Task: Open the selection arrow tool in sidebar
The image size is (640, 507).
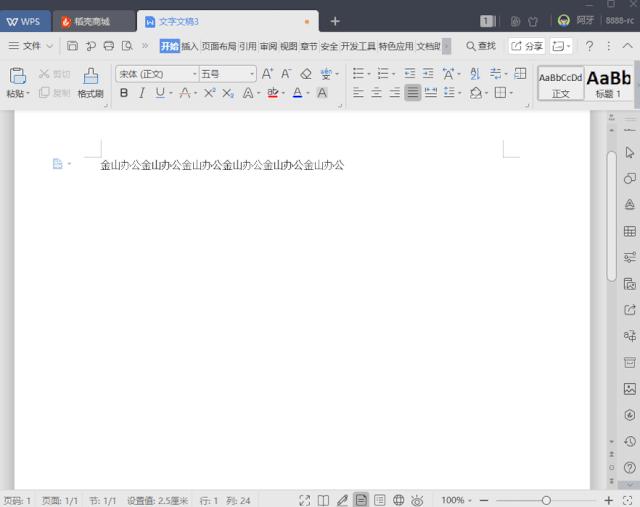Action: (629, 152)
